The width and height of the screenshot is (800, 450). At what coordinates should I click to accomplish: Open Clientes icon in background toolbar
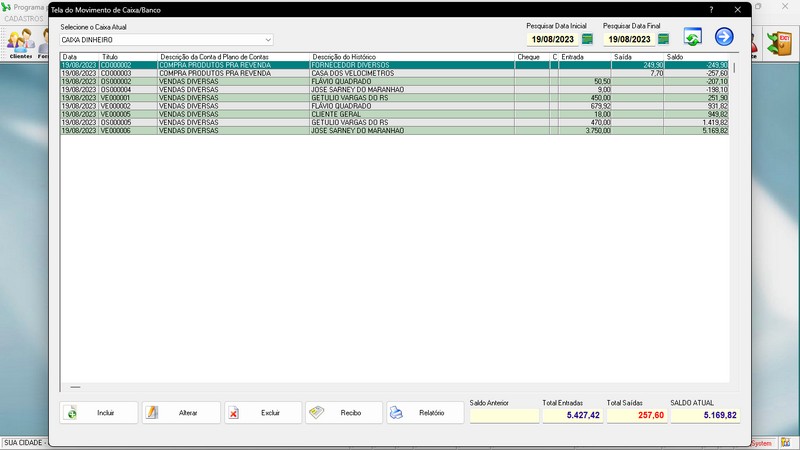[21, 43]
